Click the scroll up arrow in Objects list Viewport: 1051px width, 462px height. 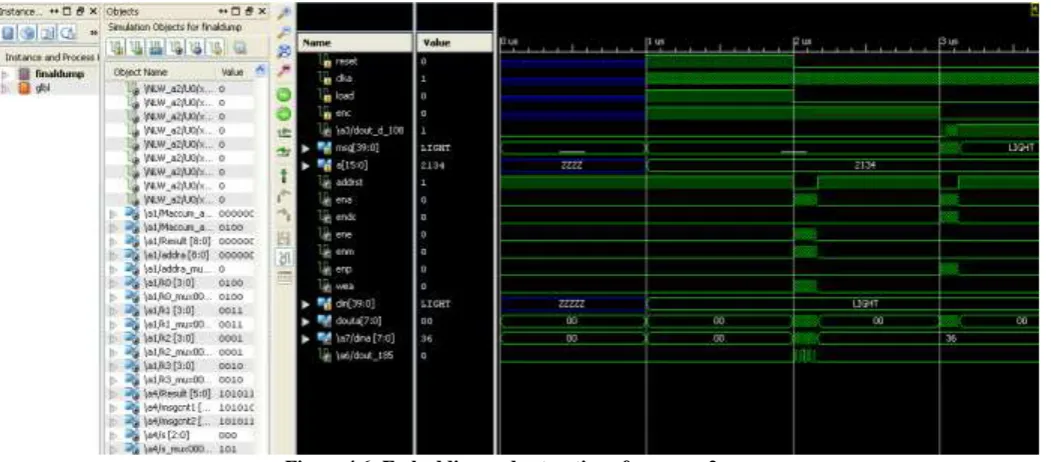tap(261, 70)
